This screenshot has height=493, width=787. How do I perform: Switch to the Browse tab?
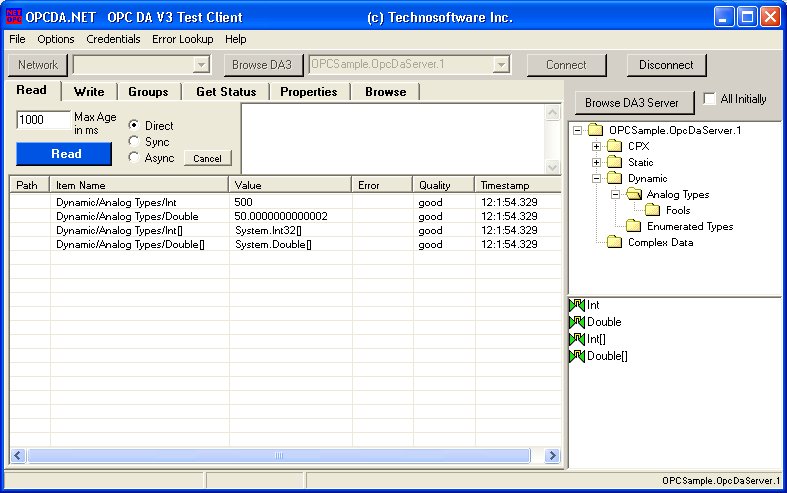pos(385,92)
